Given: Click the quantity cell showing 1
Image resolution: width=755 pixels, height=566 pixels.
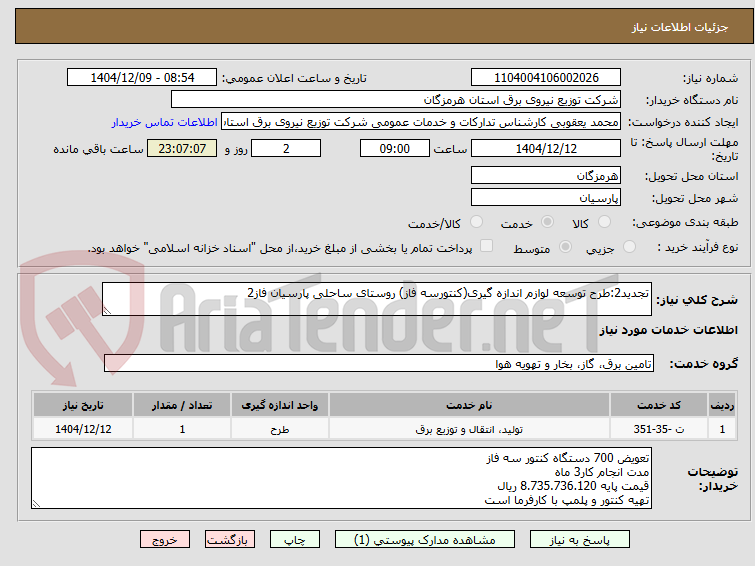Looking at the screenshot, I should click(x=182, y=429).
